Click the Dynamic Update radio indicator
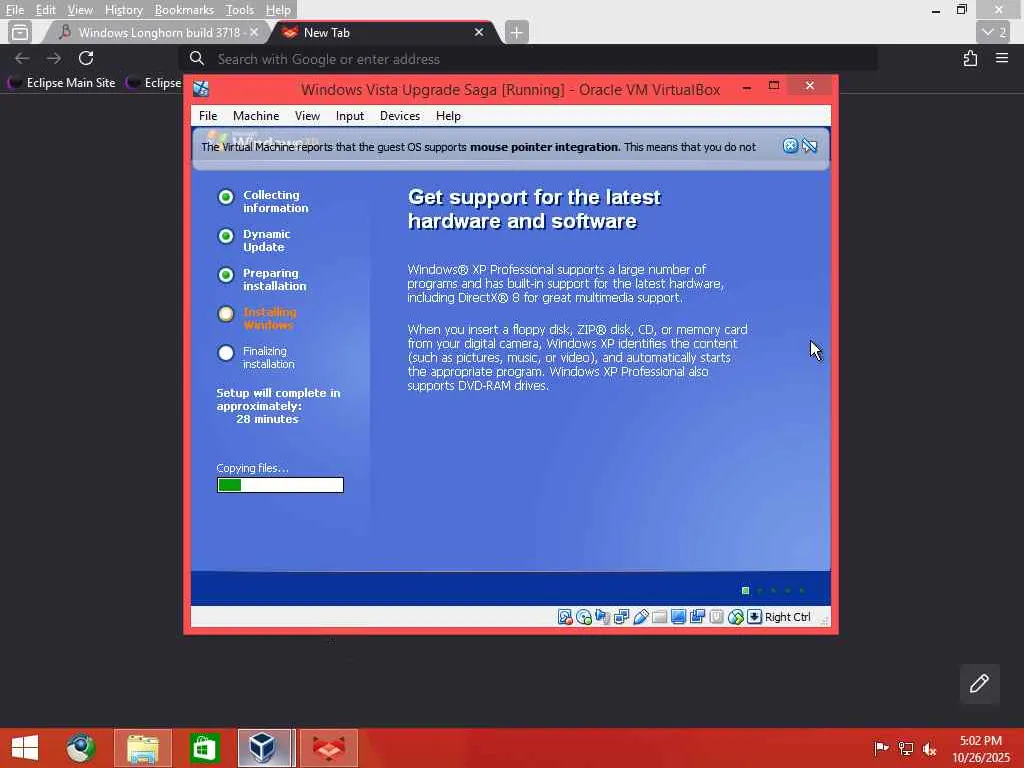This screenshot has width=1024, height=768. coord(226,236)
